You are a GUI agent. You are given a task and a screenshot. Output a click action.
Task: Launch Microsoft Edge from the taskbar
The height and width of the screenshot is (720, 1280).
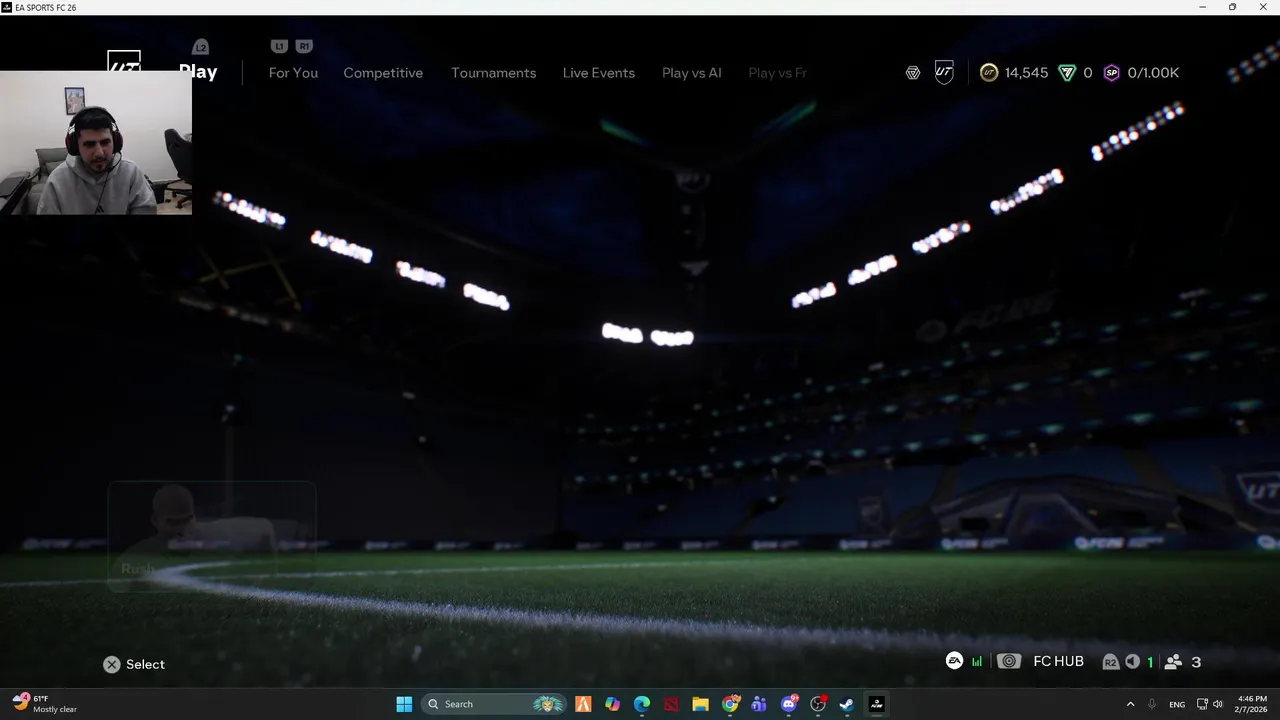(x=642, y=704)
